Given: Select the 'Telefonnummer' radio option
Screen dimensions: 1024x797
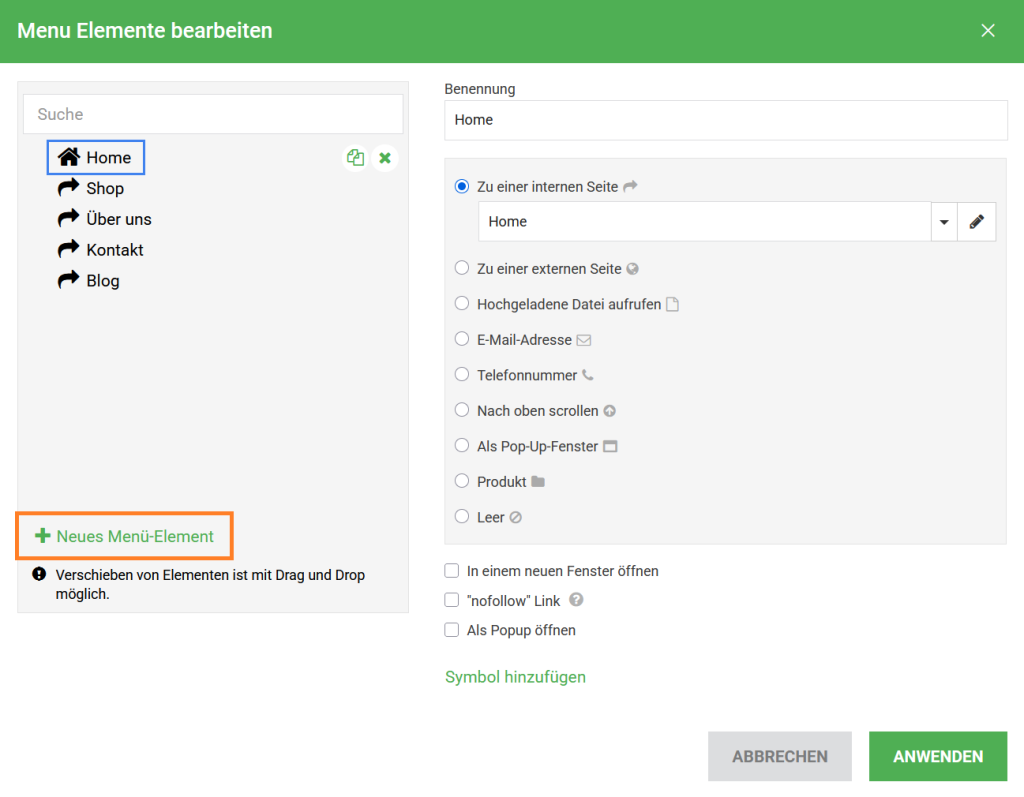Looking at the screenshot, I should click(x=461, y=374).
